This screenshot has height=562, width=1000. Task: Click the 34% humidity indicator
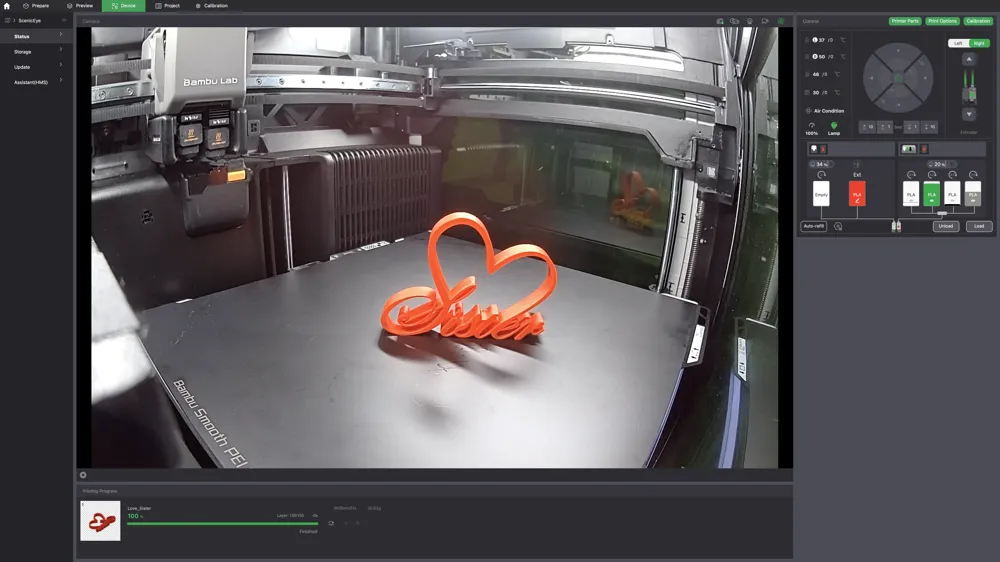click(x=820, y=164)
